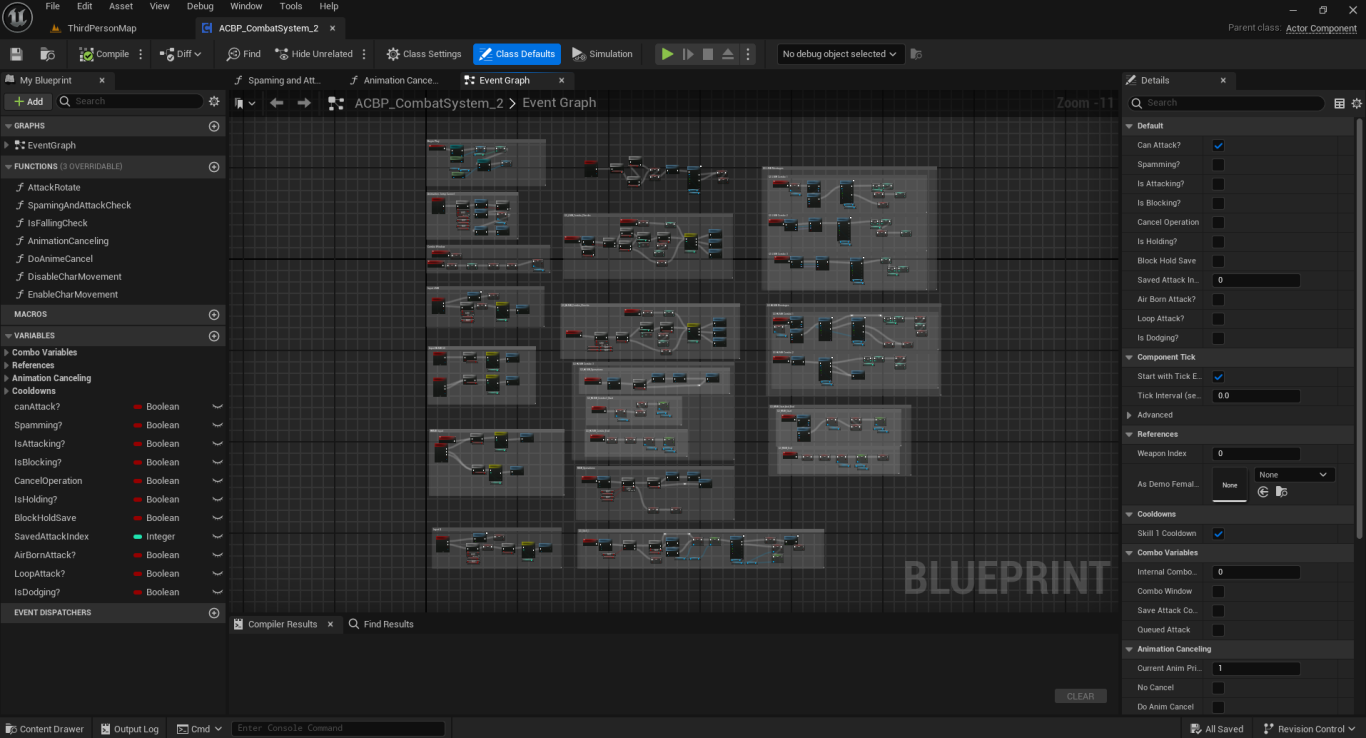This screenshot has width=1366, height=738.
Task: Click the Class Defaults button
Action: [517, 54]
